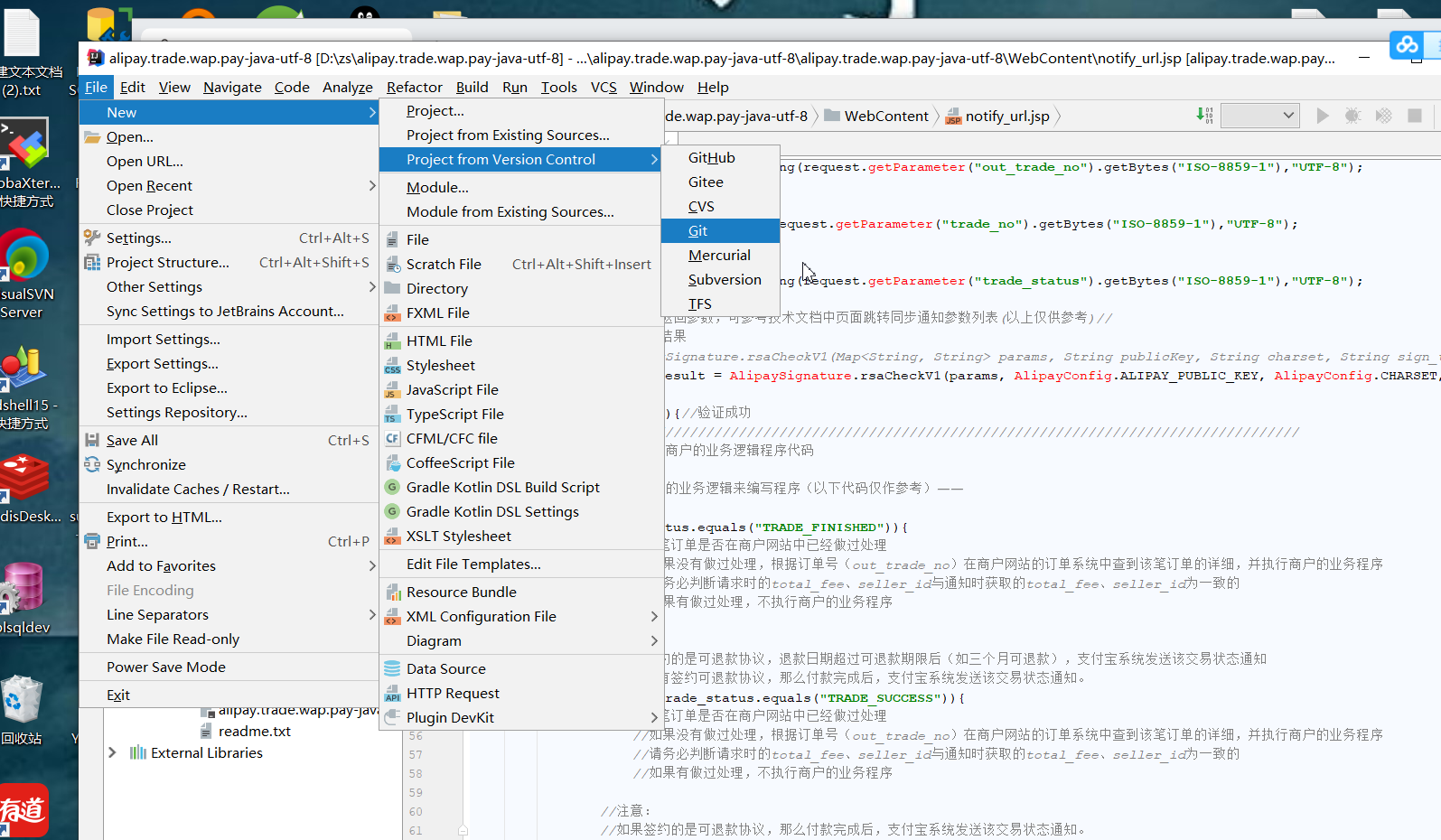
Task: Click the cloud sync icon at top right
Action: 1407,44
